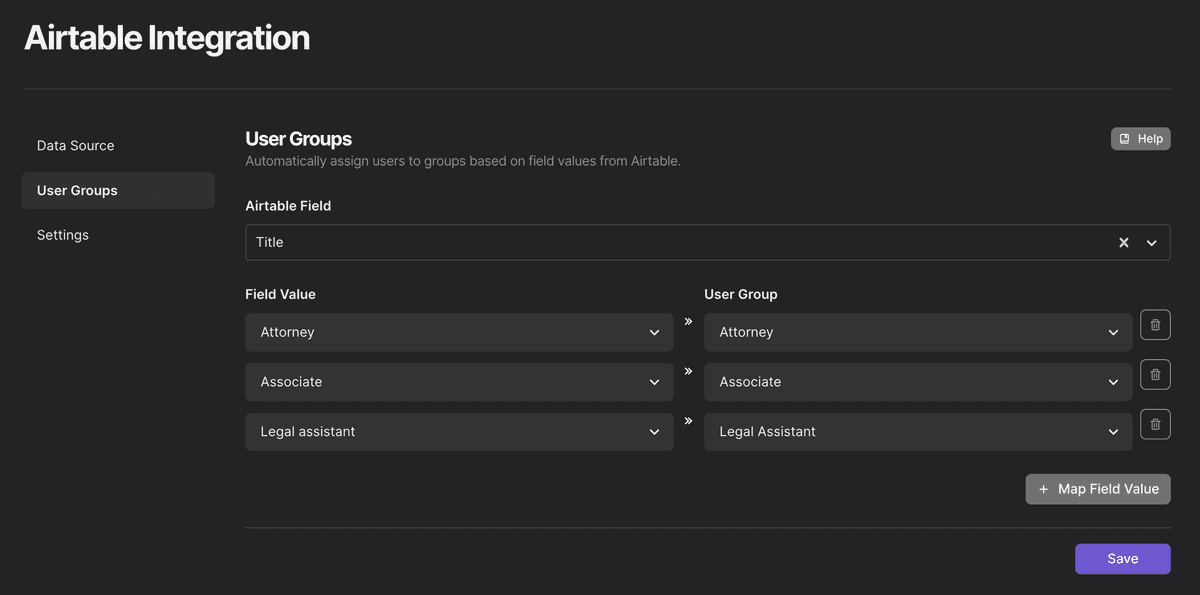Click the 'Automatically assign users to groups' description
This screenshot has height=595, width=1200.
(463, 161)
